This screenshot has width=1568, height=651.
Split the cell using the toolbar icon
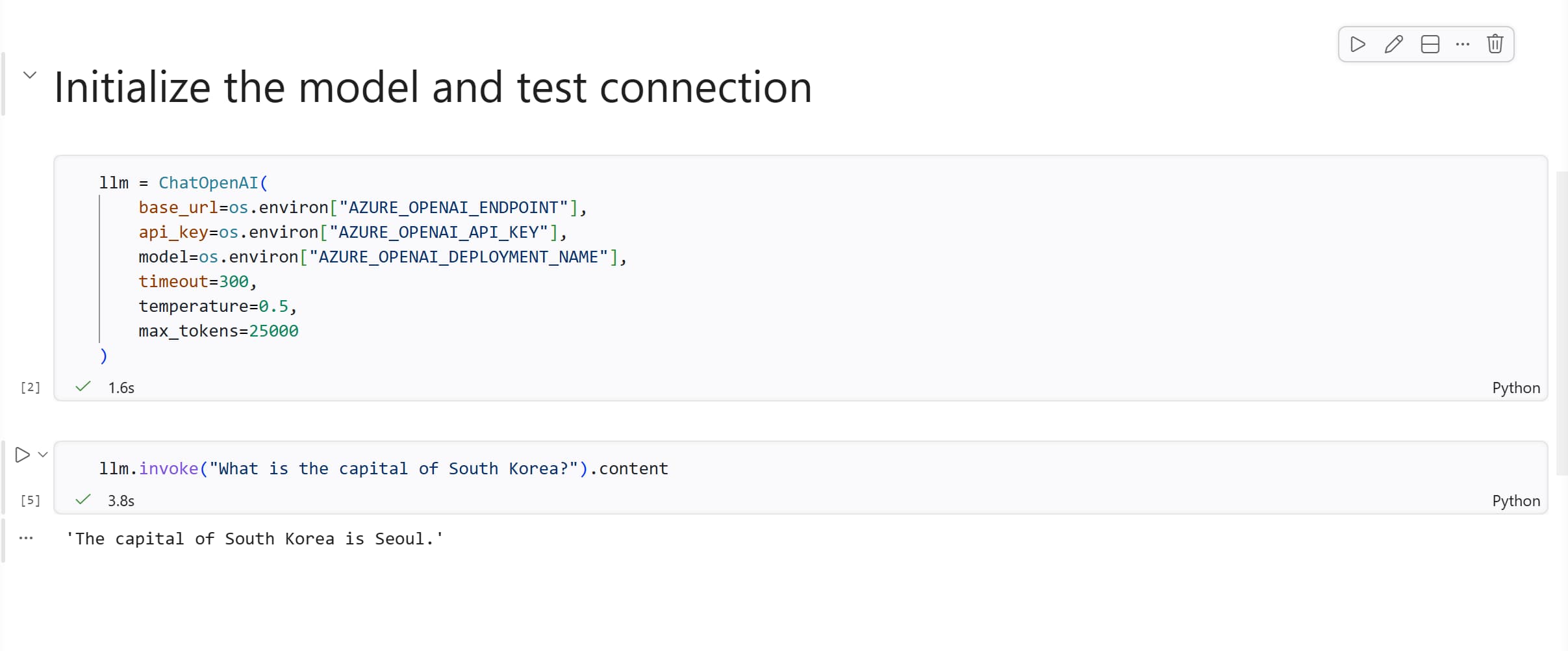click(x=1430, y=44)
